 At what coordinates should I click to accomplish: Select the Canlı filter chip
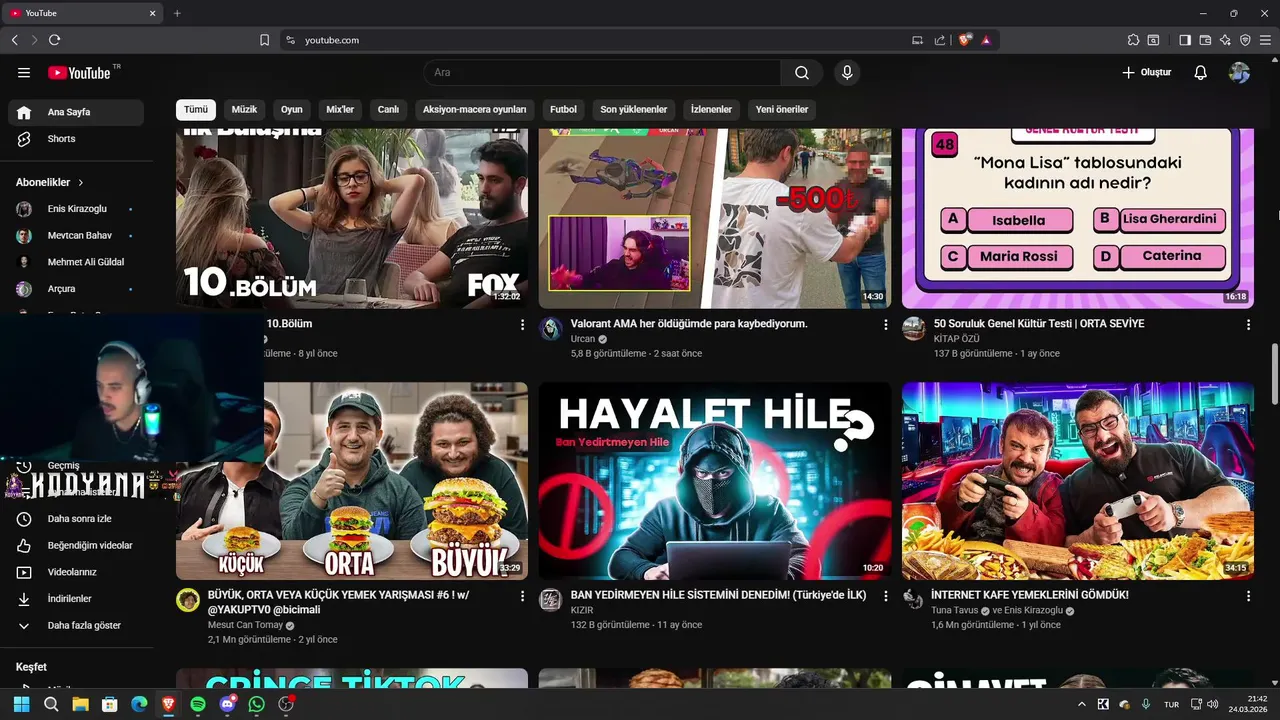pyautogui.click(x=388, y=109)
